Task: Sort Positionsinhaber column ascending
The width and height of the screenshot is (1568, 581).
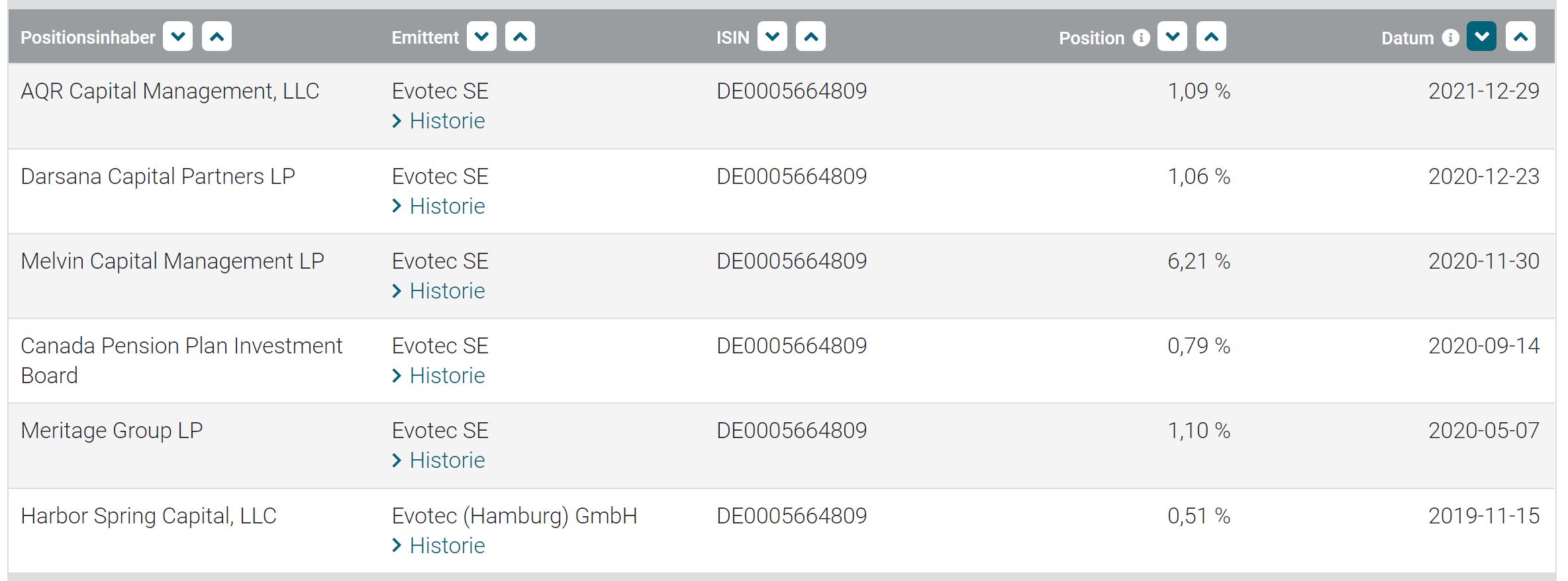Action: 217,36
